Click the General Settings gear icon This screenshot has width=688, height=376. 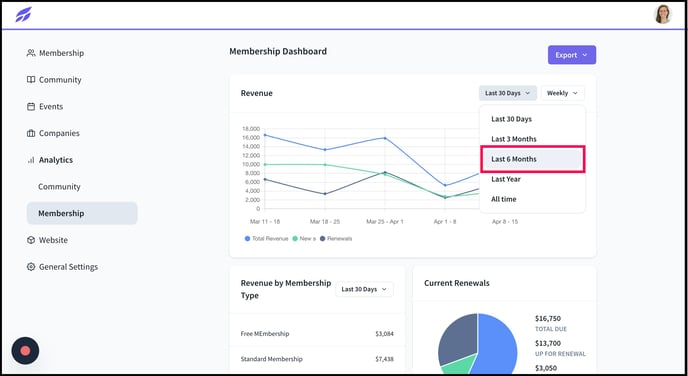(31, 267)
